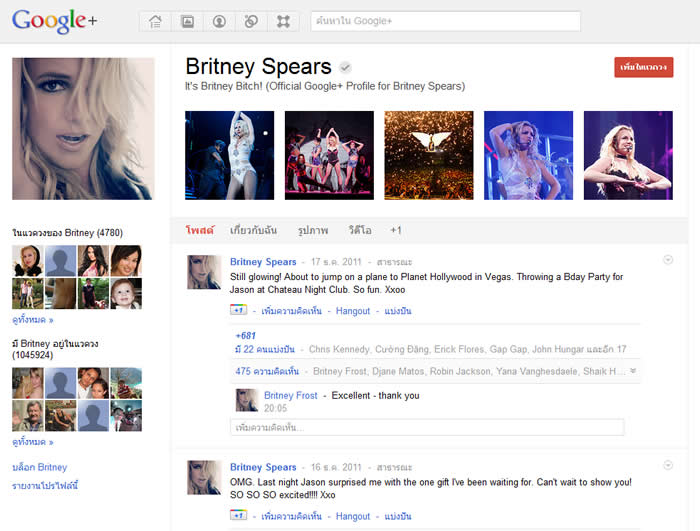The image size is (700, 531).
Task: Click สาธารณะ label on the 17 Dec post
Action: tap(394, 262)
